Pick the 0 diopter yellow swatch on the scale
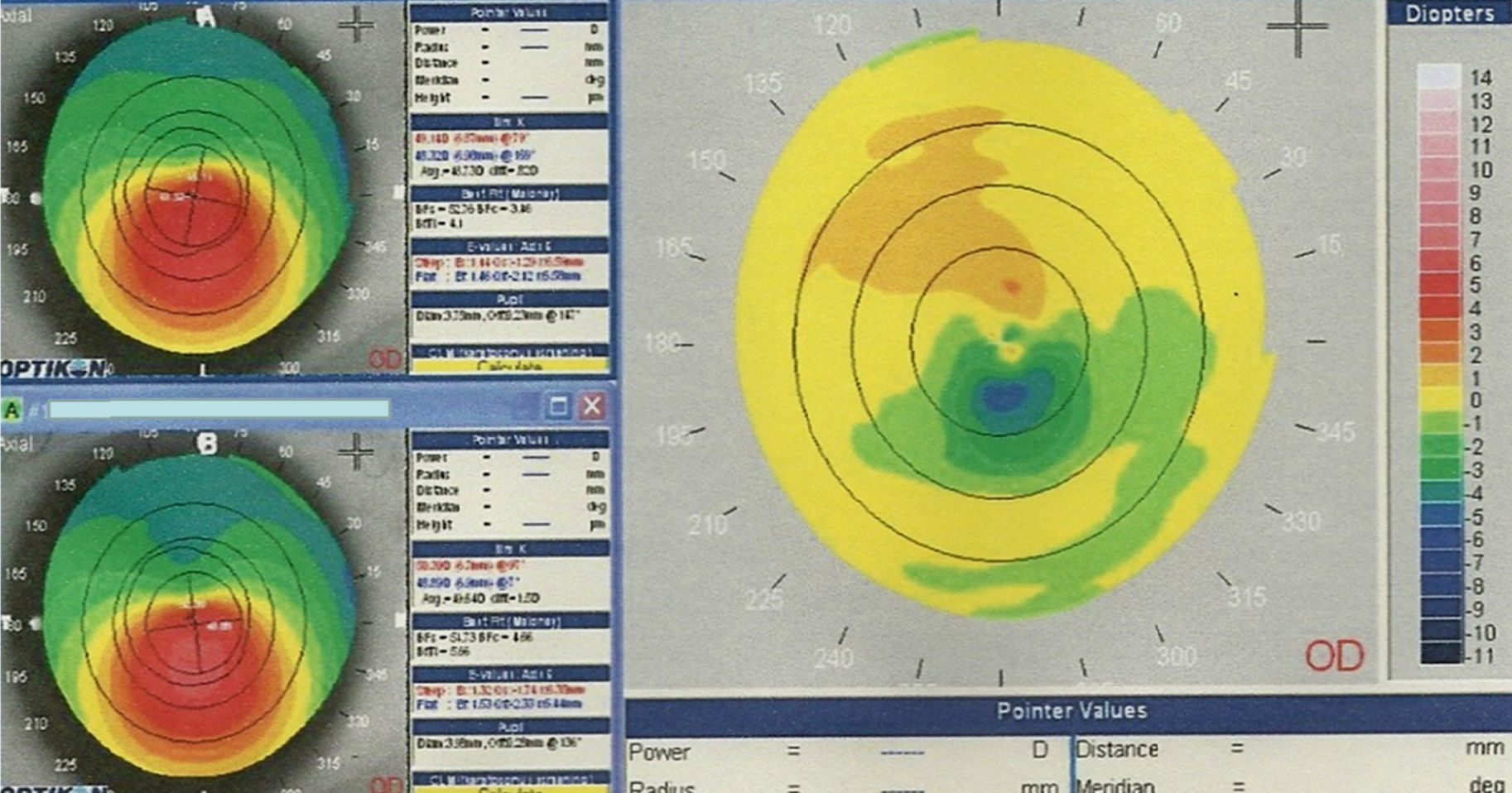Viewport: 1512px width, 793px height. click(x=1440, y=401)
